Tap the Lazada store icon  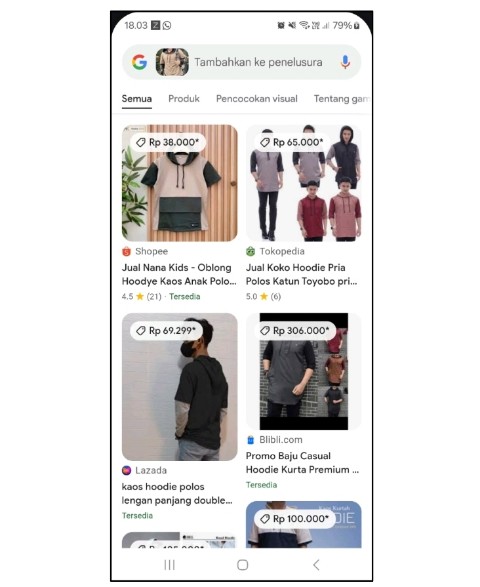[127, 470]
